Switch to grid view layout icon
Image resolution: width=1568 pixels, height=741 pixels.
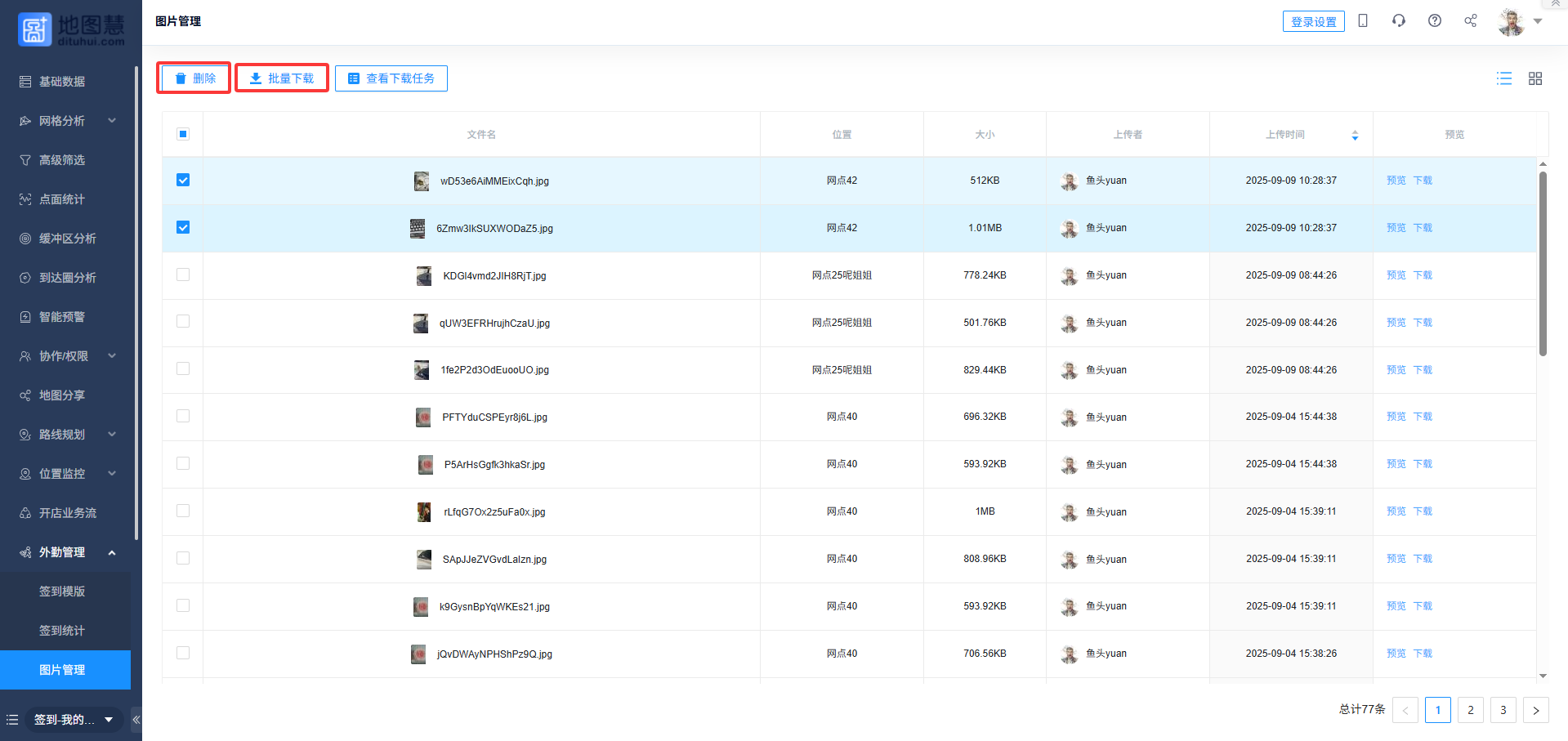[1535, 78]
